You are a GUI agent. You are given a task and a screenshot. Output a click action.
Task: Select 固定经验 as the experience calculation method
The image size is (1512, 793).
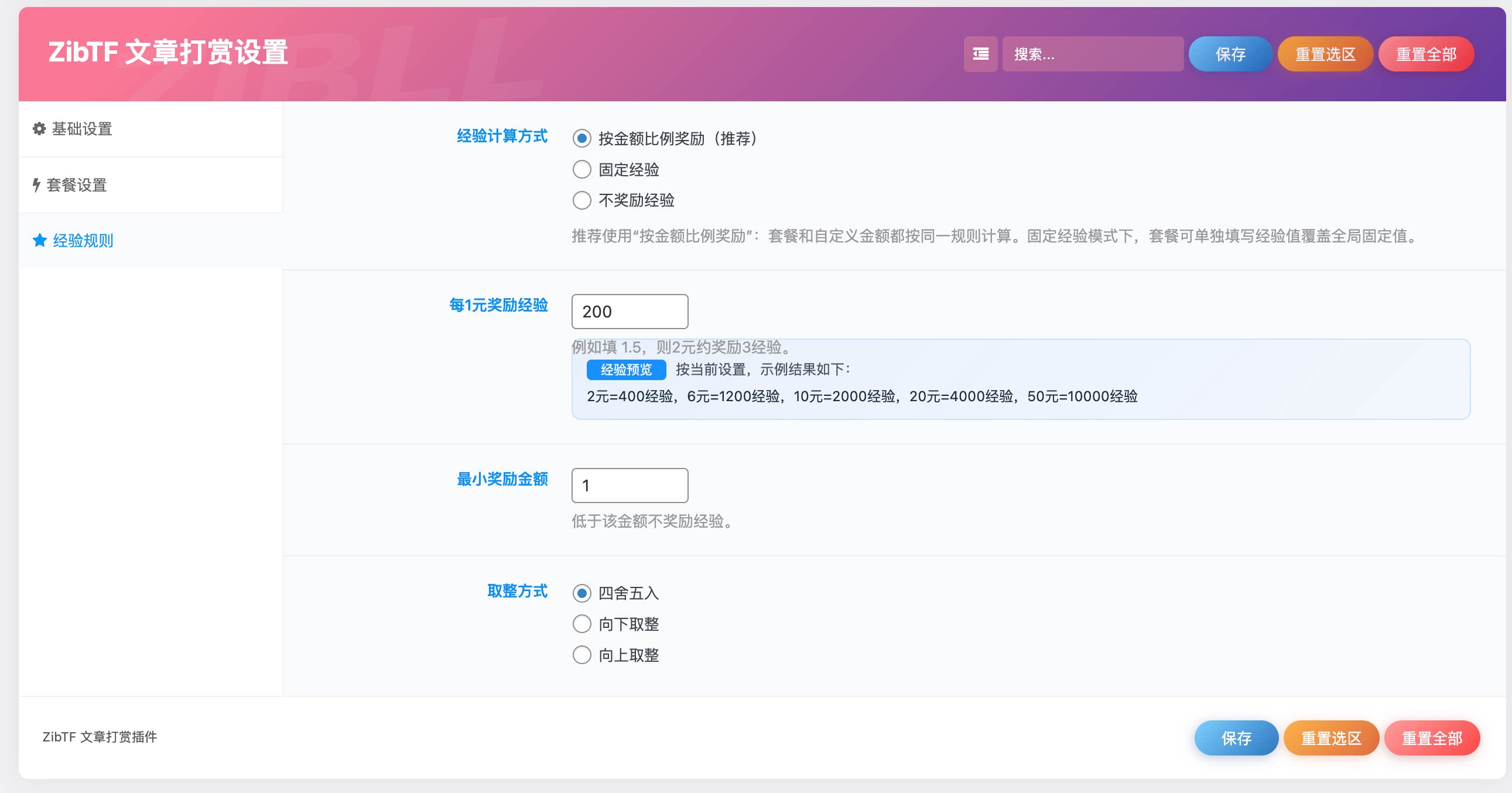point(581,170)
